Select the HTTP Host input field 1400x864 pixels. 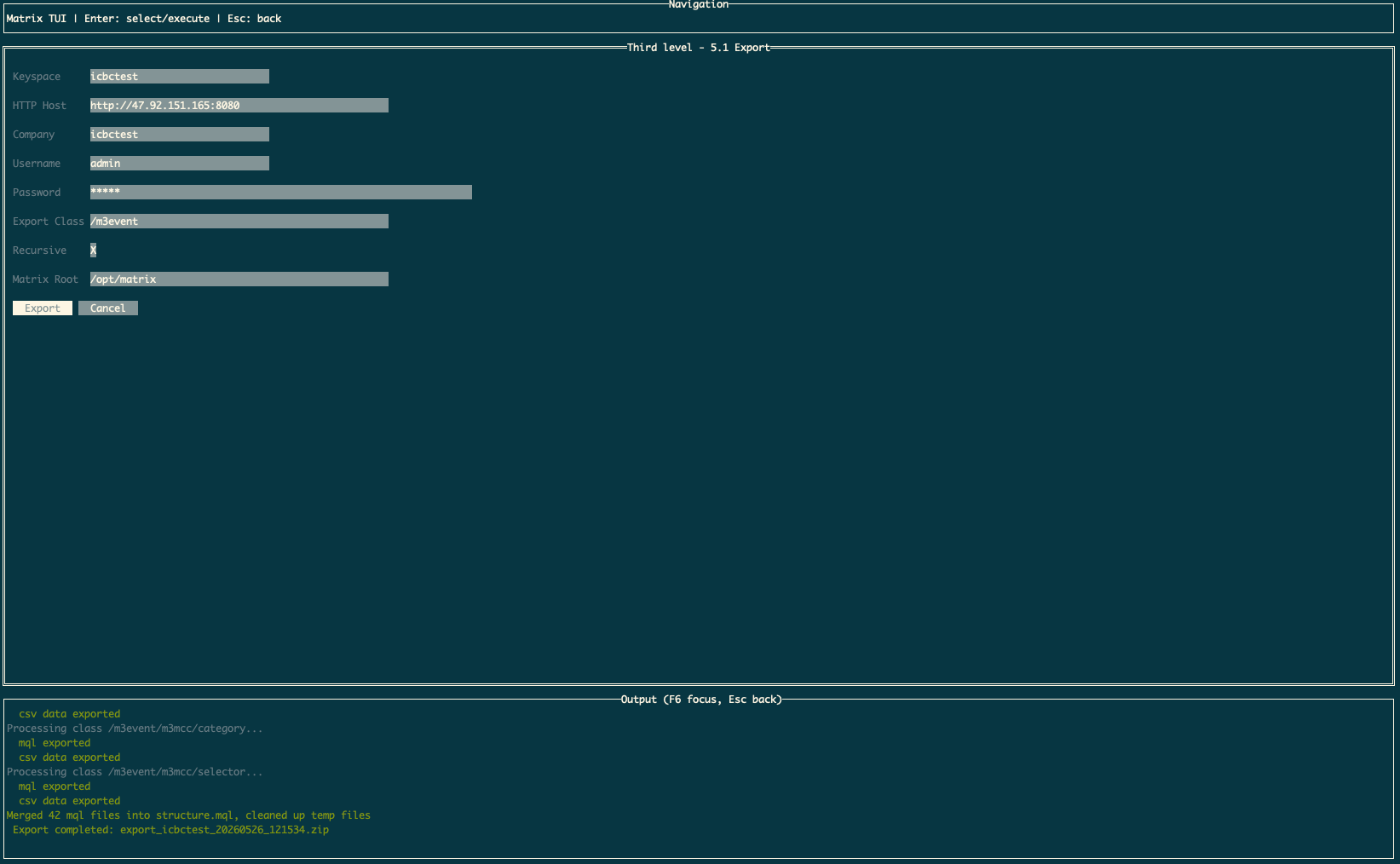point(239,106)
